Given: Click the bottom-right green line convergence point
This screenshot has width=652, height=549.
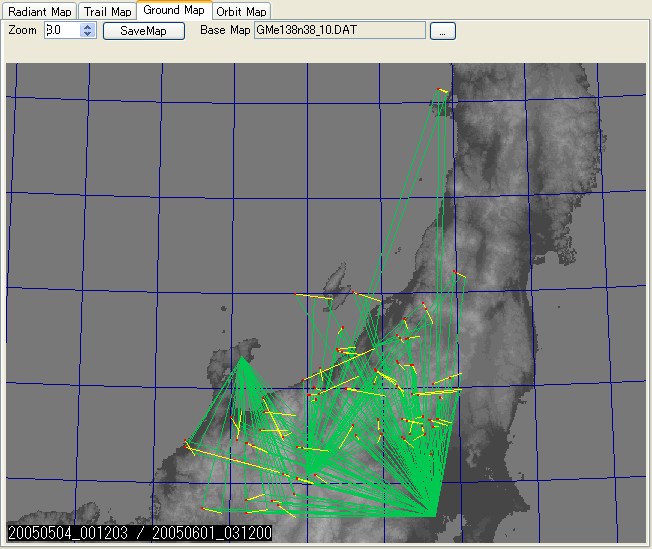Looking at the screenshot, I should click(x=434, y=515).
